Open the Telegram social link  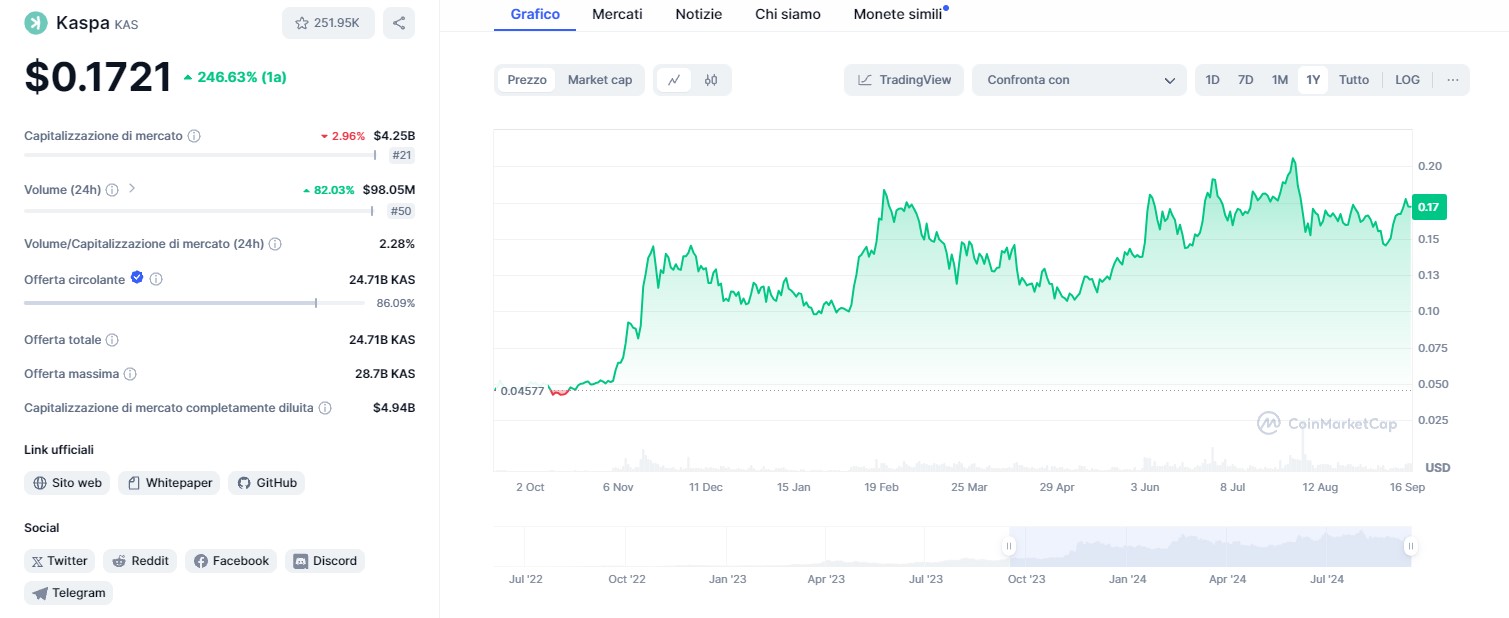click(x=69, y=593)
